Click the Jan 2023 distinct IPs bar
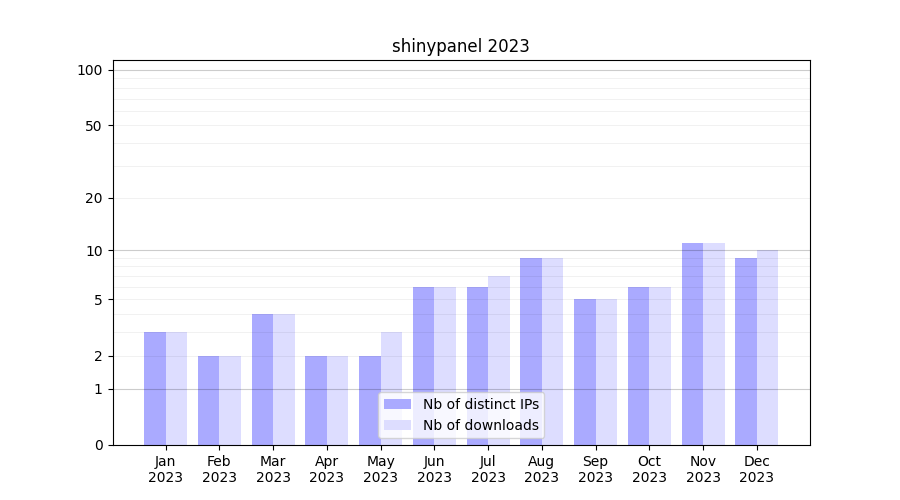 coord(155,388)
